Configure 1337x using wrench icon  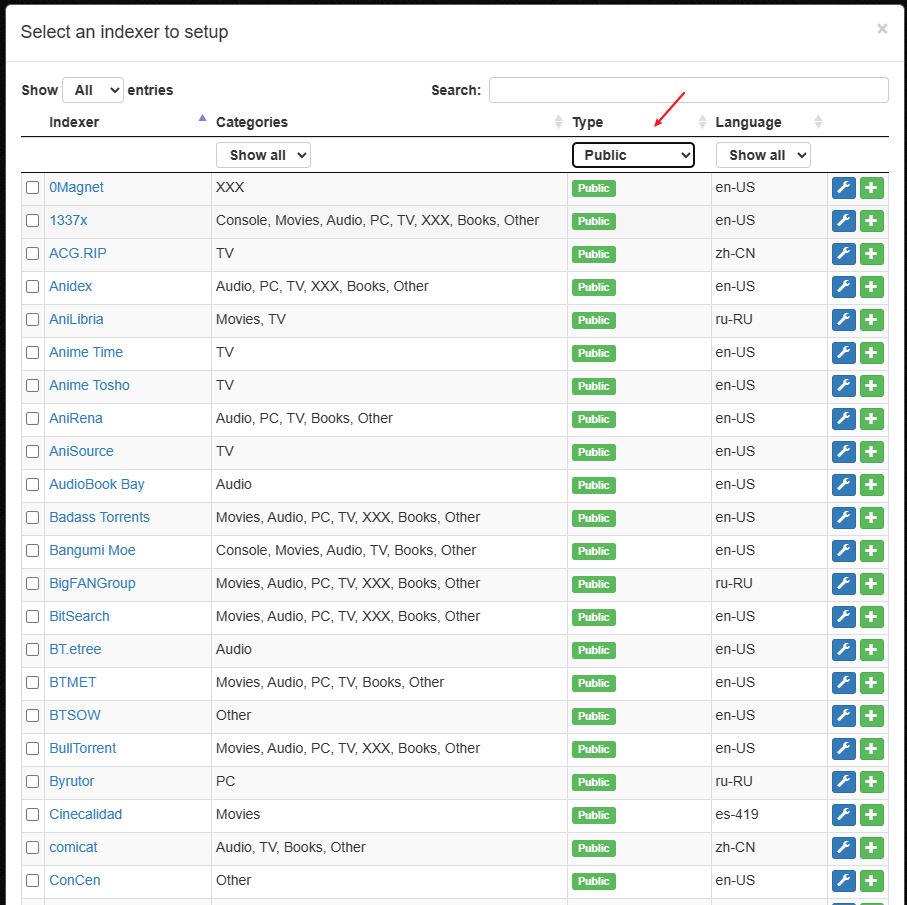click(x=843, y=221)
